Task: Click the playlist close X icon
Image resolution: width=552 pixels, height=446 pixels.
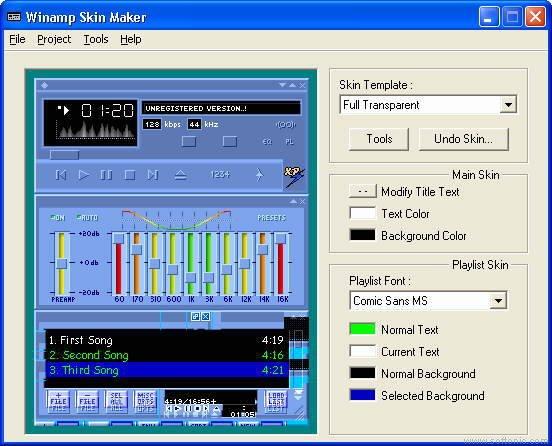Action: pyautogui.click(x=206, y=316)
